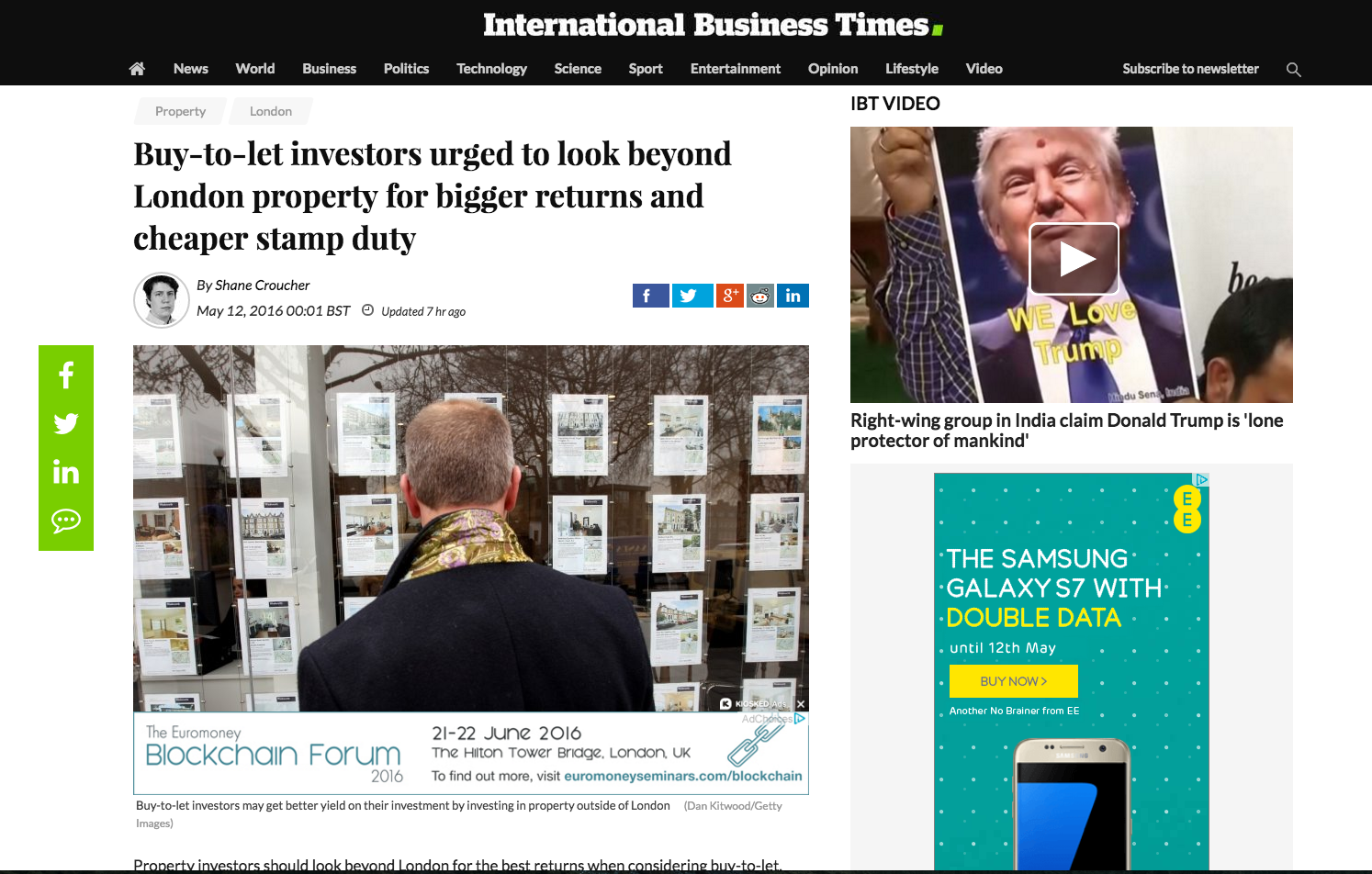The height and width of the screenshot is (874, 1372).
Task: Share on LinkedIn from green sidebar
Action: [x=66, y=472]
